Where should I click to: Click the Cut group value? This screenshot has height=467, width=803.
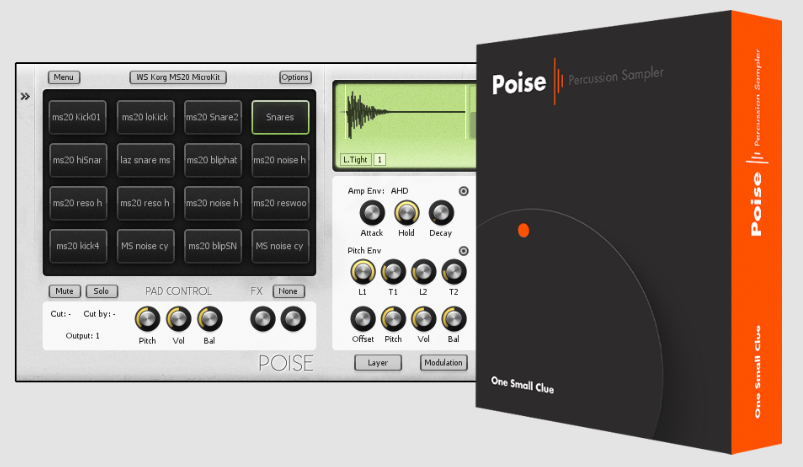[61, 314]
